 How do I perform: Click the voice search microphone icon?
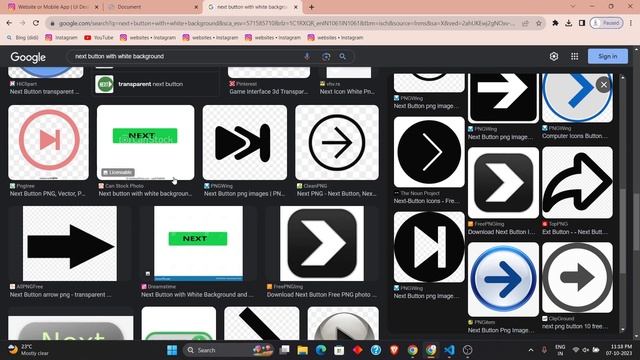[307, 56]
